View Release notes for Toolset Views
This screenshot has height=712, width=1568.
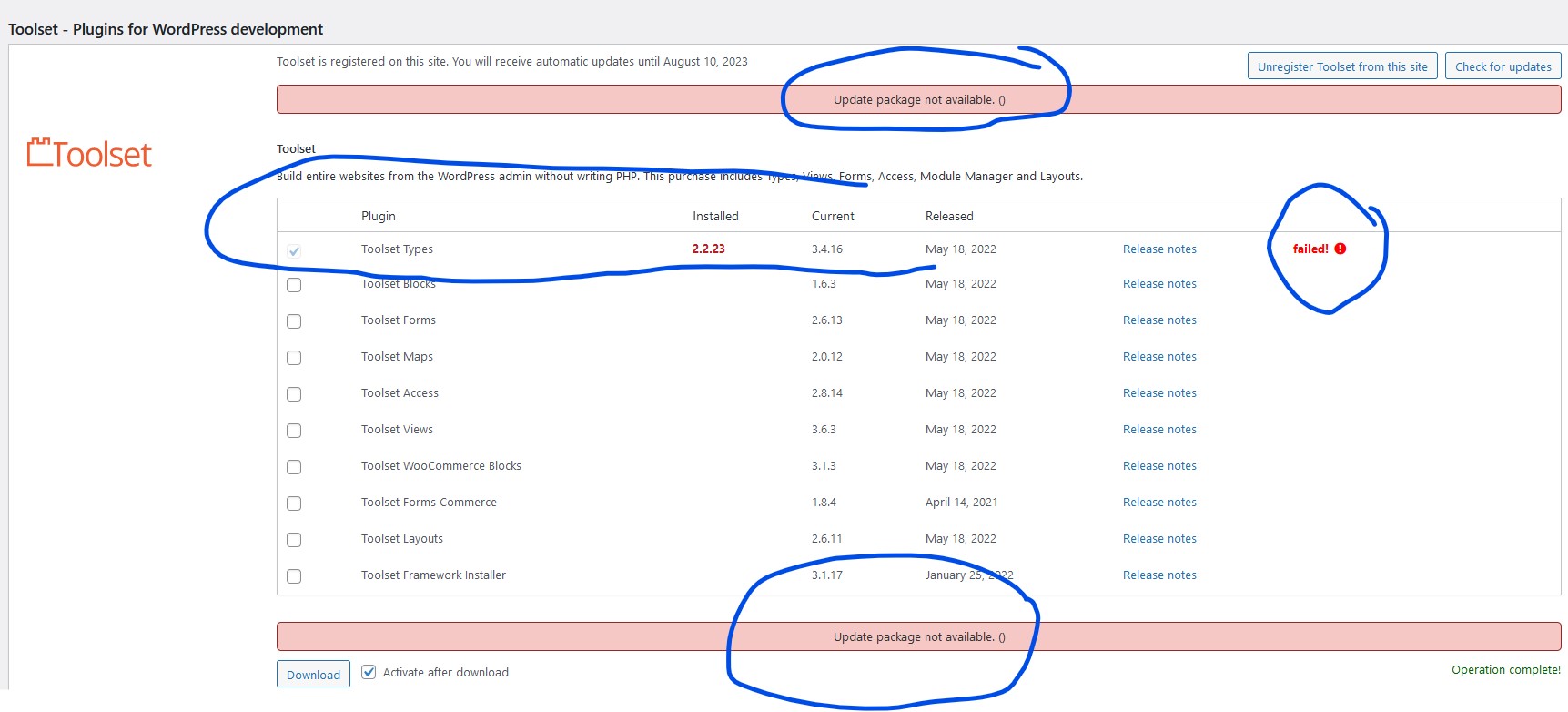[1159, 430]
